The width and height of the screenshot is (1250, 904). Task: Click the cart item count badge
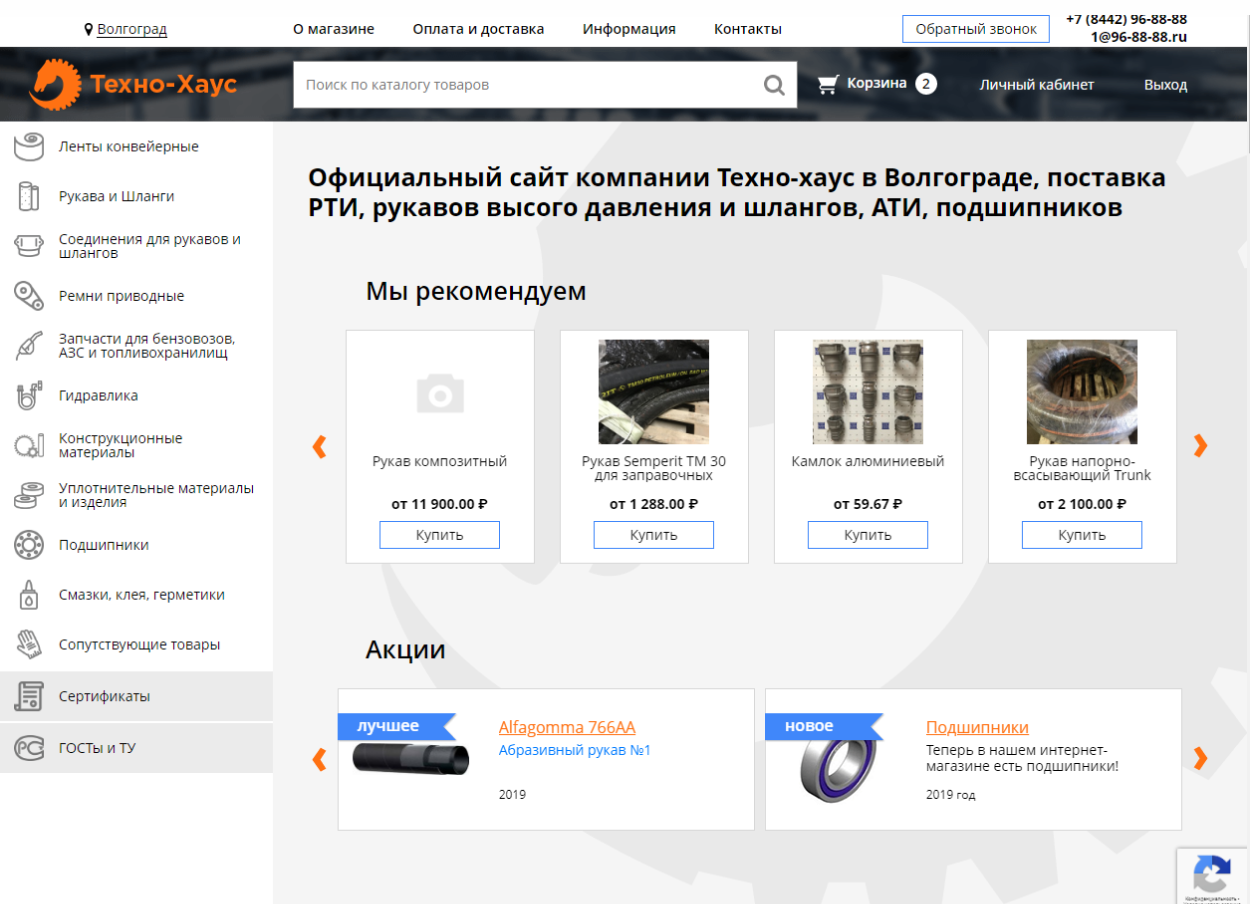pos(926,84)
